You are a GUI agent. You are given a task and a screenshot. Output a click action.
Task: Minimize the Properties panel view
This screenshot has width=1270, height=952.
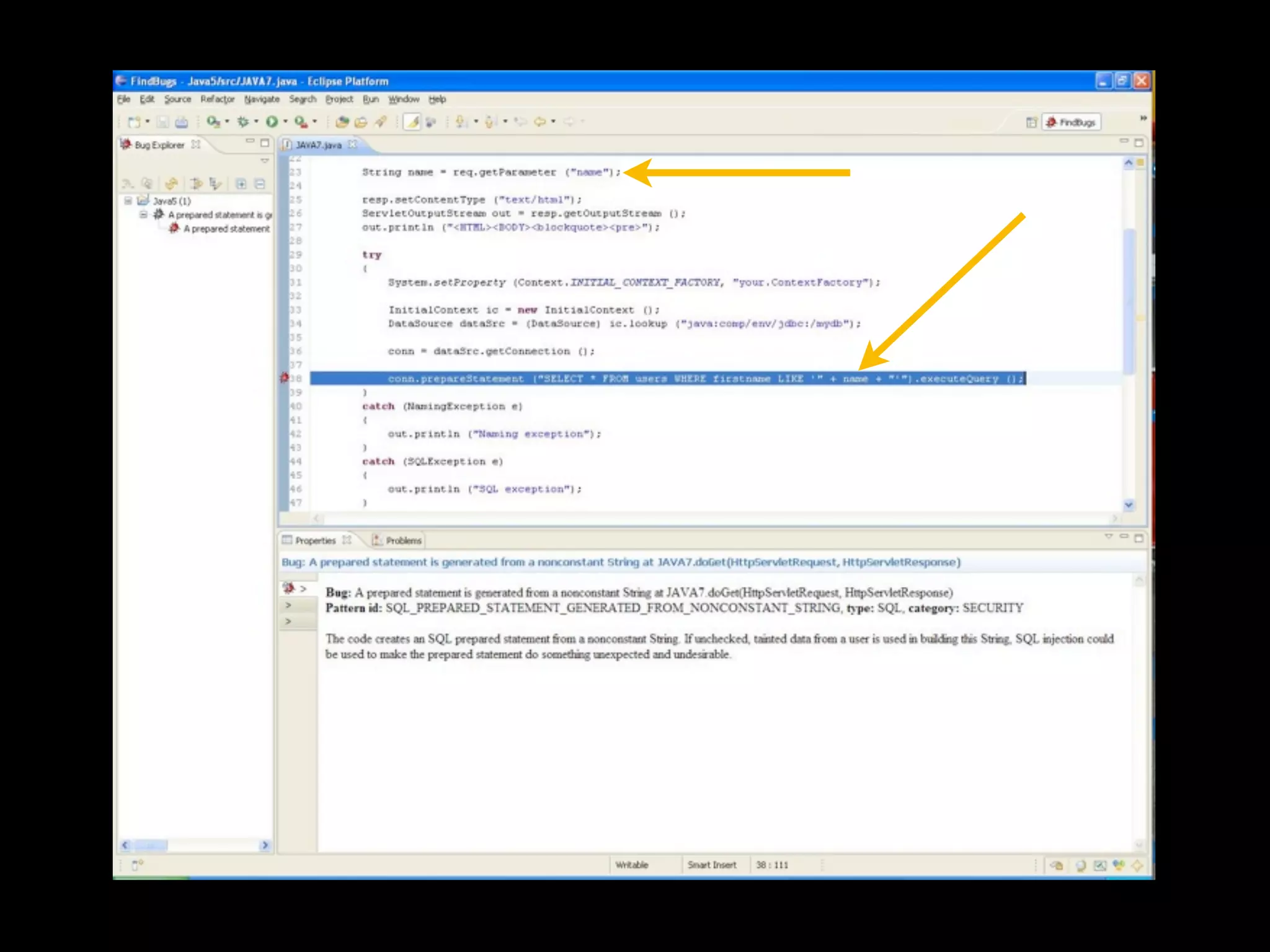pyautogui.click(x=1124, y=537)
